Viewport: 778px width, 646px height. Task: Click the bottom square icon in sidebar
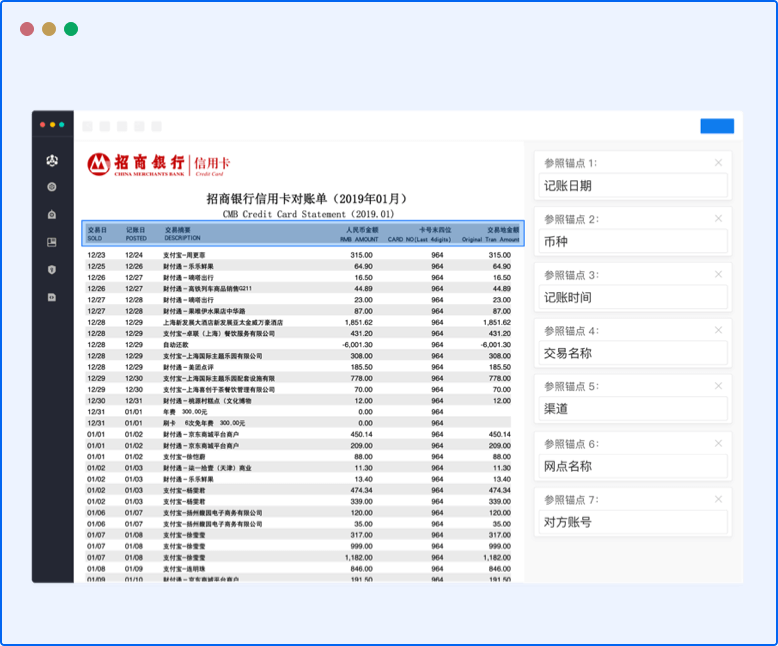(52, 297)
